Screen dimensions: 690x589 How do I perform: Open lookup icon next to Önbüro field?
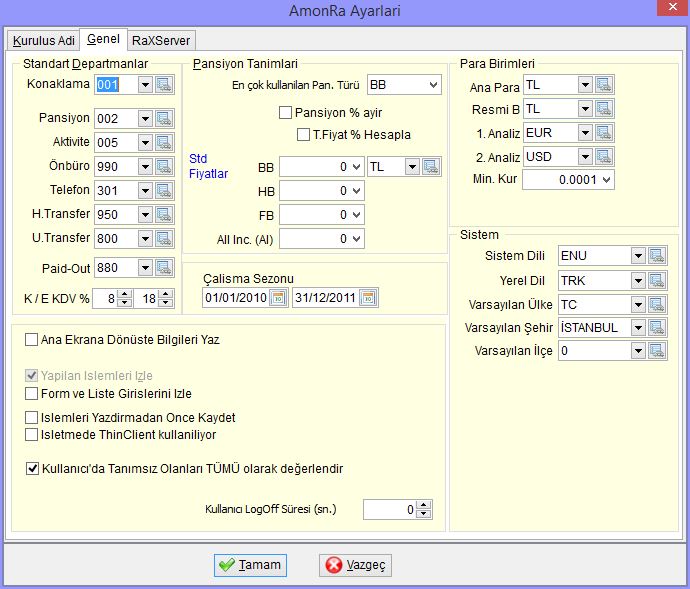[x=164, y=166]
